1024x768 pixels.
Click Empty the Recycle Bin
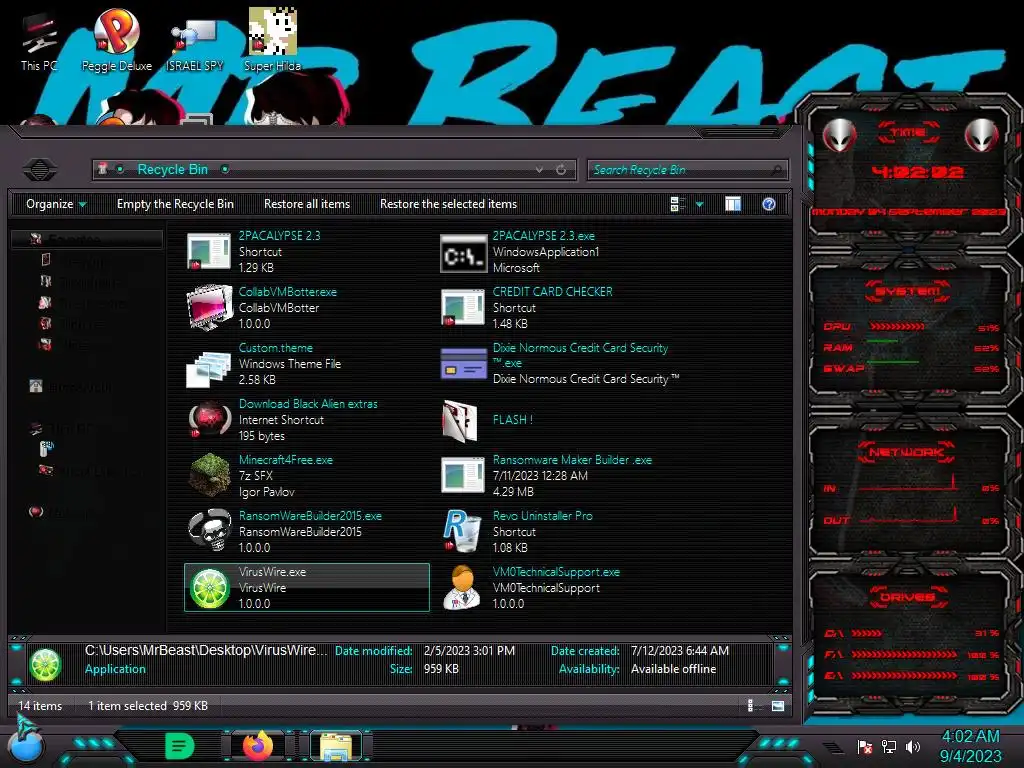click(x=175, y=204)
